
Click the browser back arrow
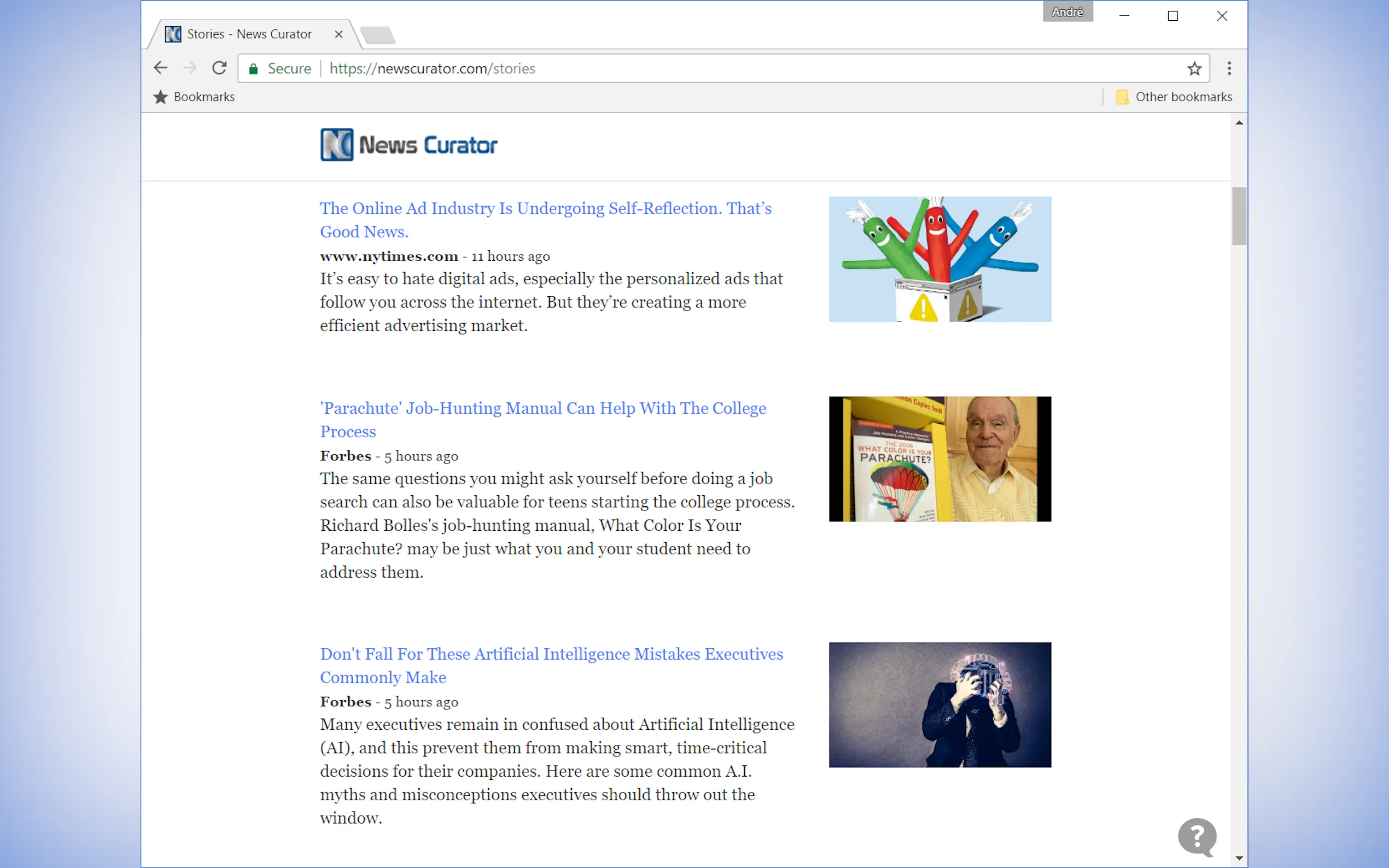(x=161, y=68)
